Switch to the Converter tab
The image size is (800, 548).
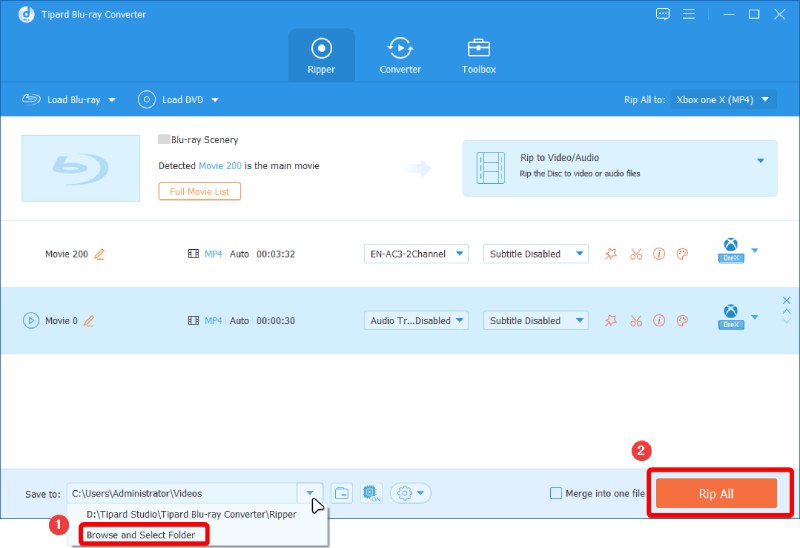[400, 56]
